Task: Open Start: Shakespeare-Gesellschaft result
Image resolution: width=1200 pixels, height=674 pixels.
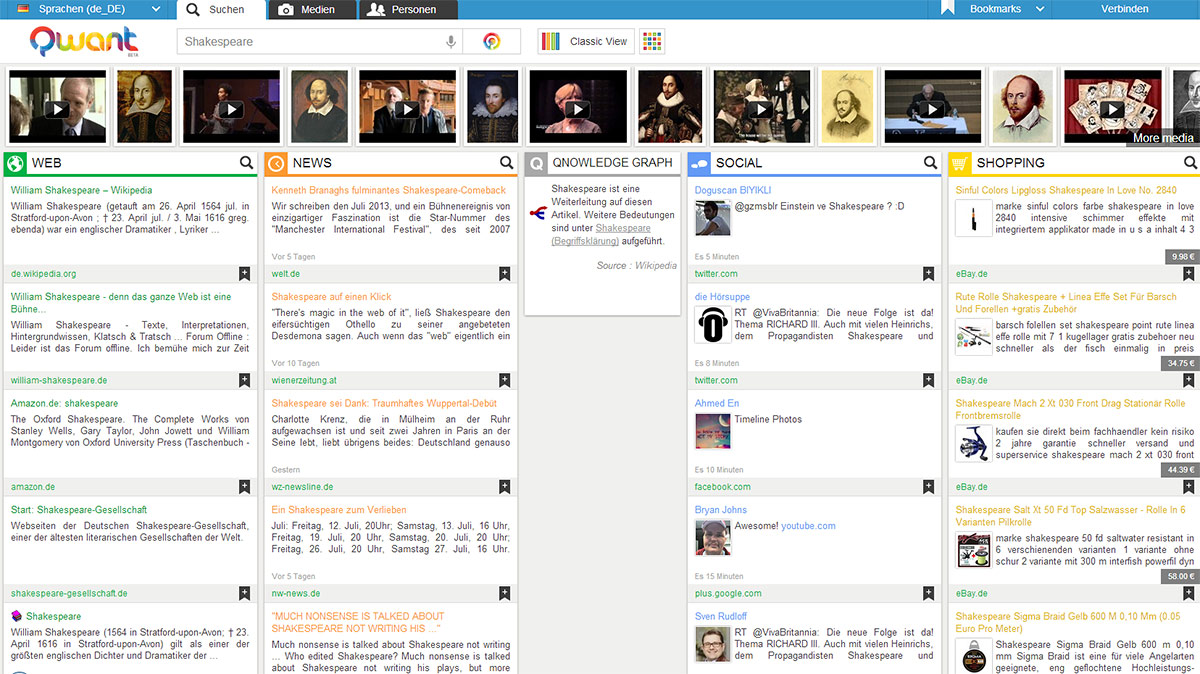Action: 79,510
